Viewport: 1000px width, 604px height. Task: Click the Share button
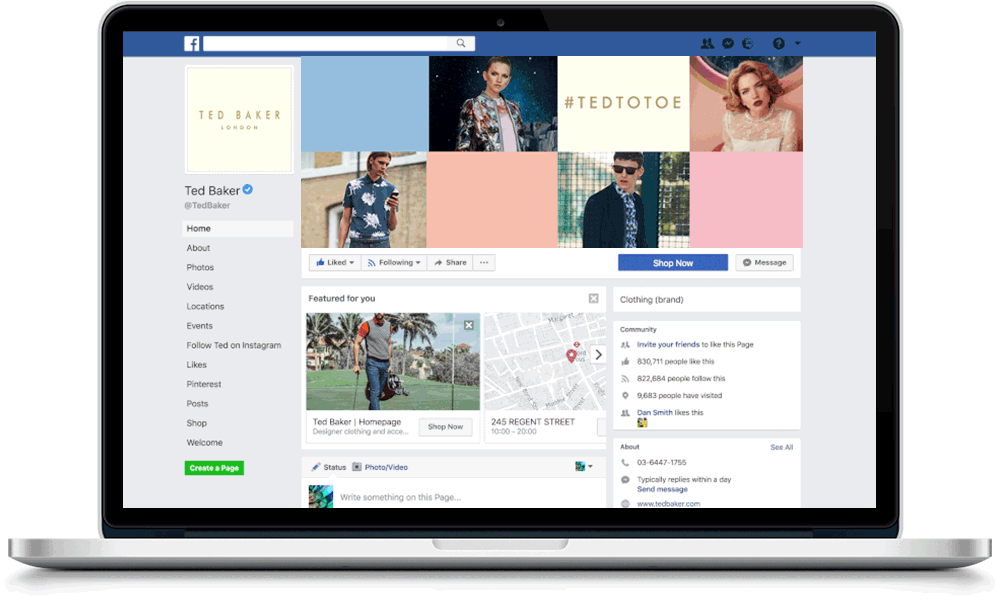point(450,263)
